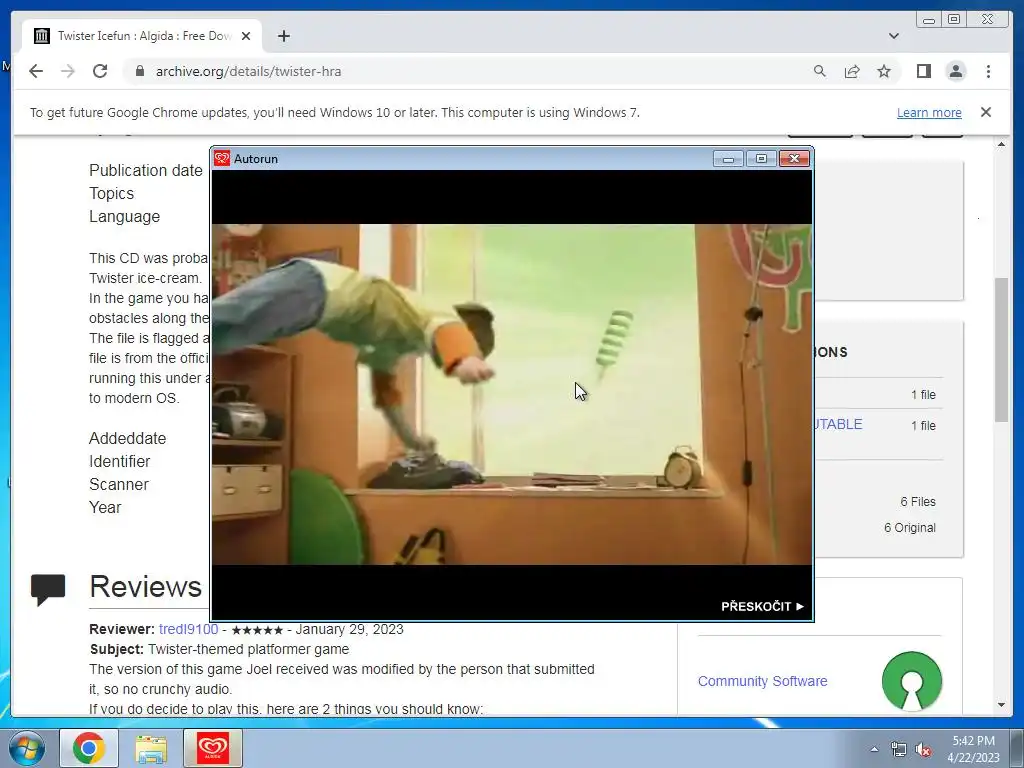
Task: Click the vertical page scrollbar thumb
Action: pos(1001,349)
